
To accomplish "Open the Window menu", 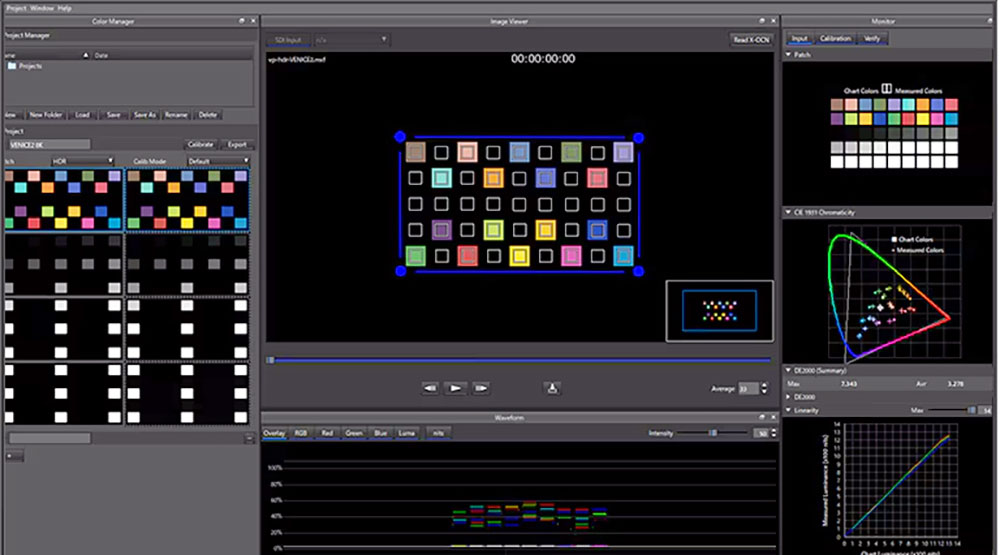I will tap(42, 8).
